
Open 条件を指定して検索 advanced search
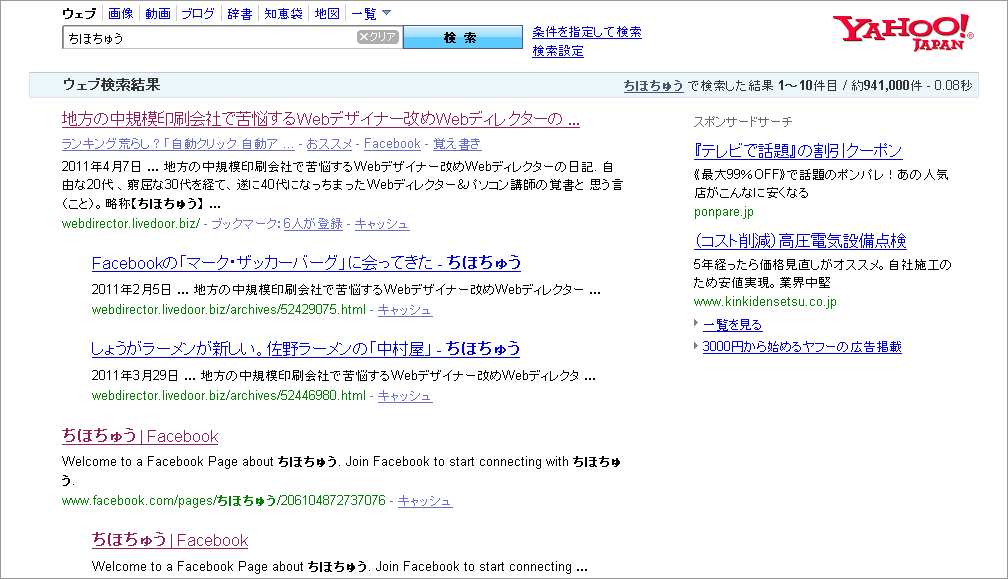click(587, 32)
